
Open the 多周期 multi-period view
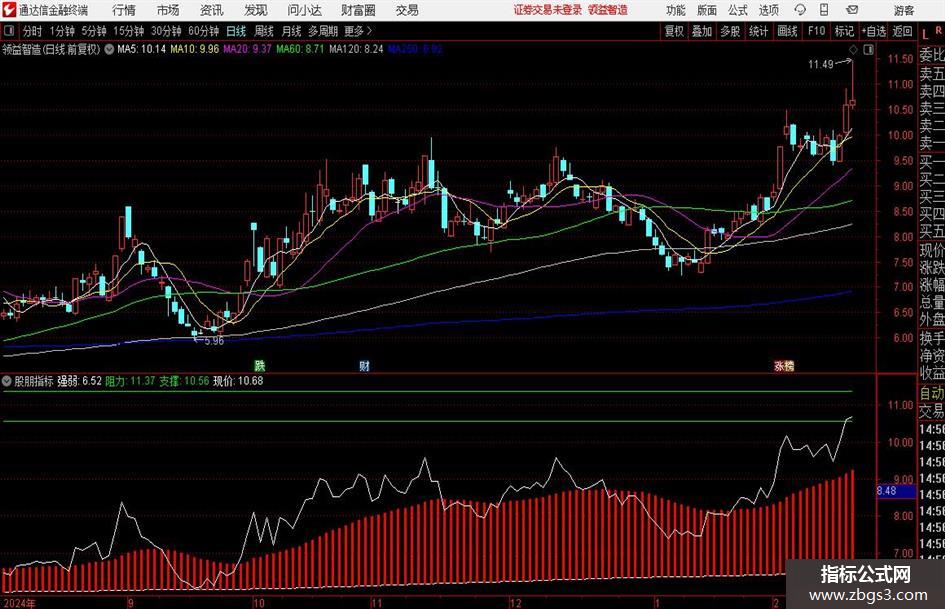pos(322,31)
